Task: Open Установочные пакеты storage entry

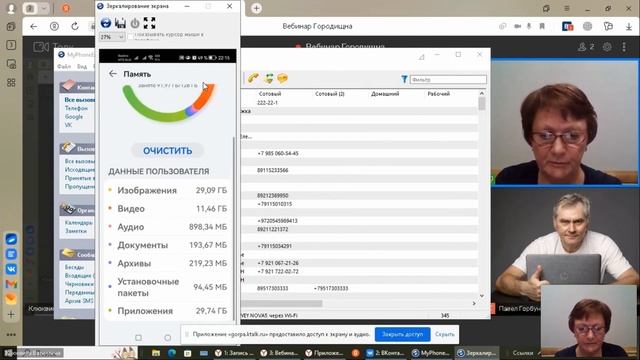Action: pos(167,287)
